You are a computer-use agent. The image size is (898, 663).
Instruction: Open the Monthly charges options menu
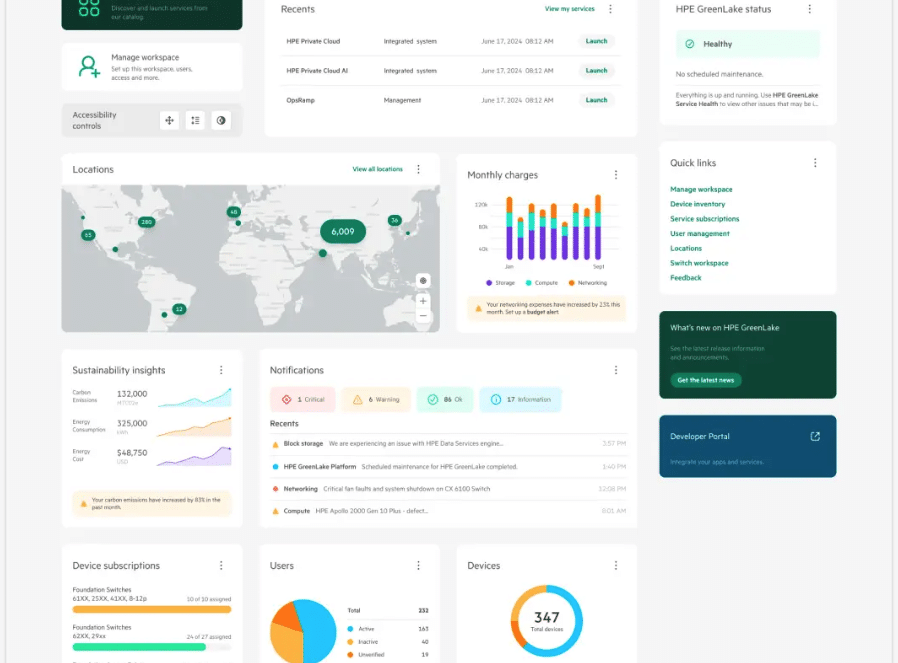pyautogui.click(x=616, y=175)
